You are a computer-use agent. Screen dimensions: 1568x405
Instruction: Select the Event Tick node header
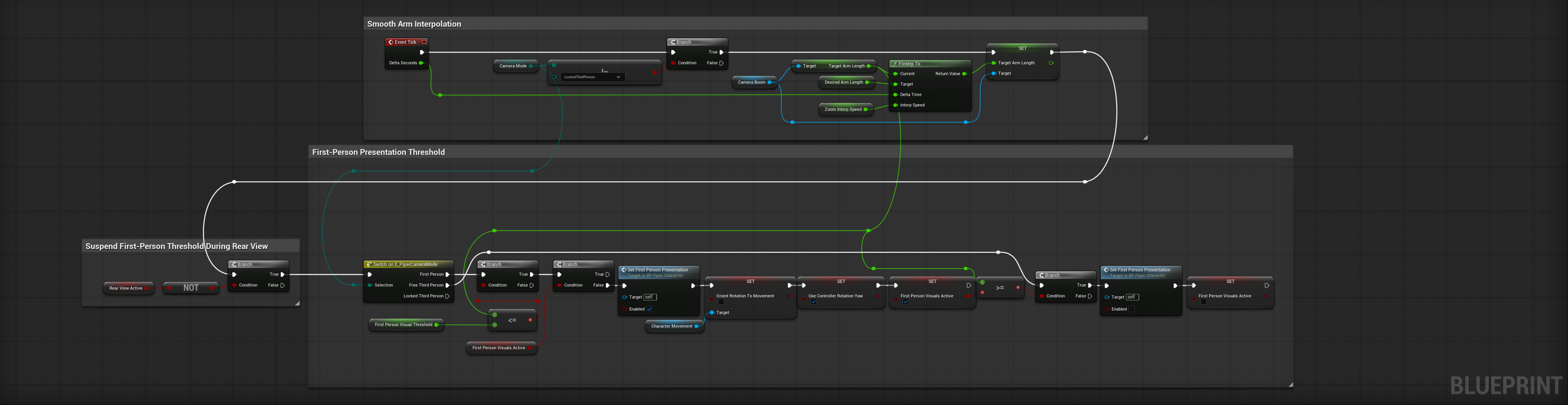(x=406, y=42)
